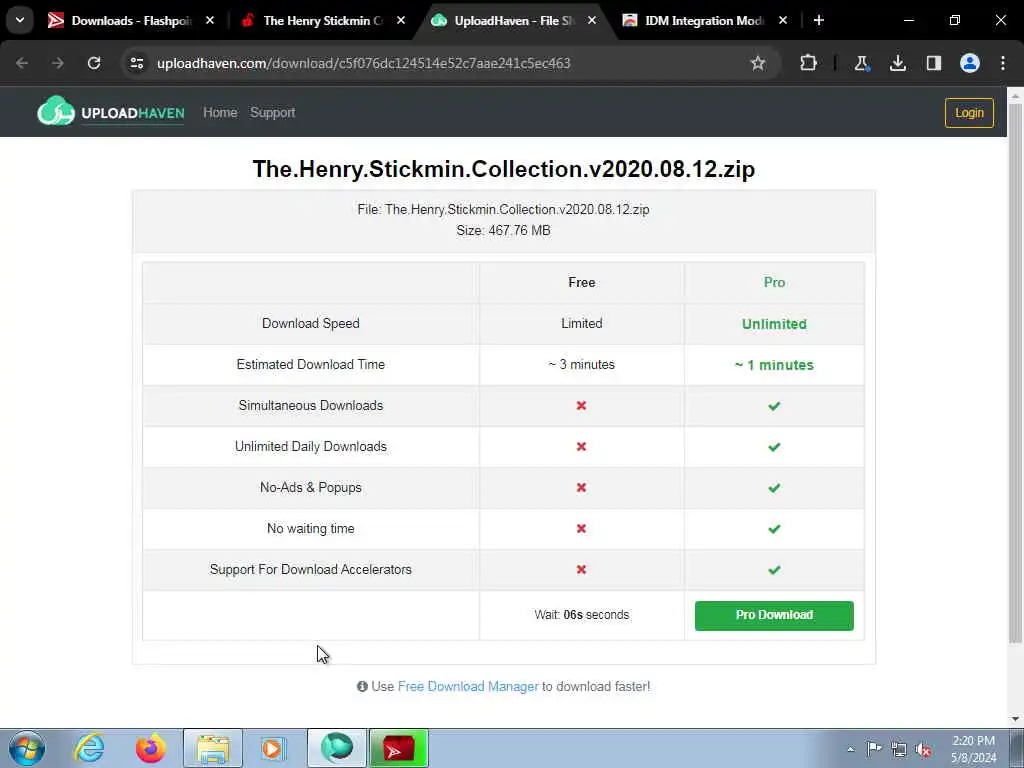Click the green 'Unlimited' speed text

point(774,324)
